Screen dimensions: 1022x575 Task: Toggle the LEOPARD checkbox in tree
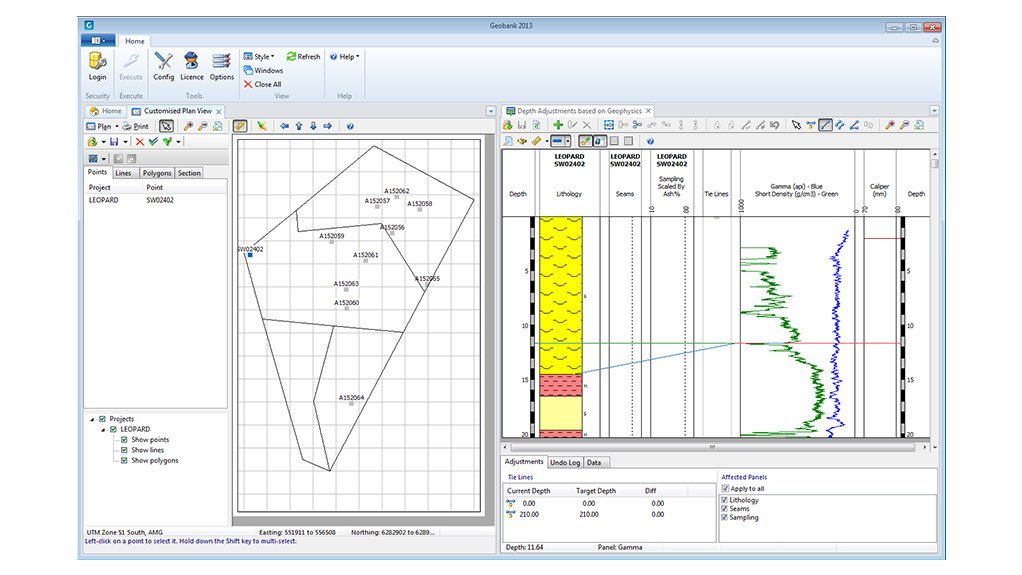point(113,430)
